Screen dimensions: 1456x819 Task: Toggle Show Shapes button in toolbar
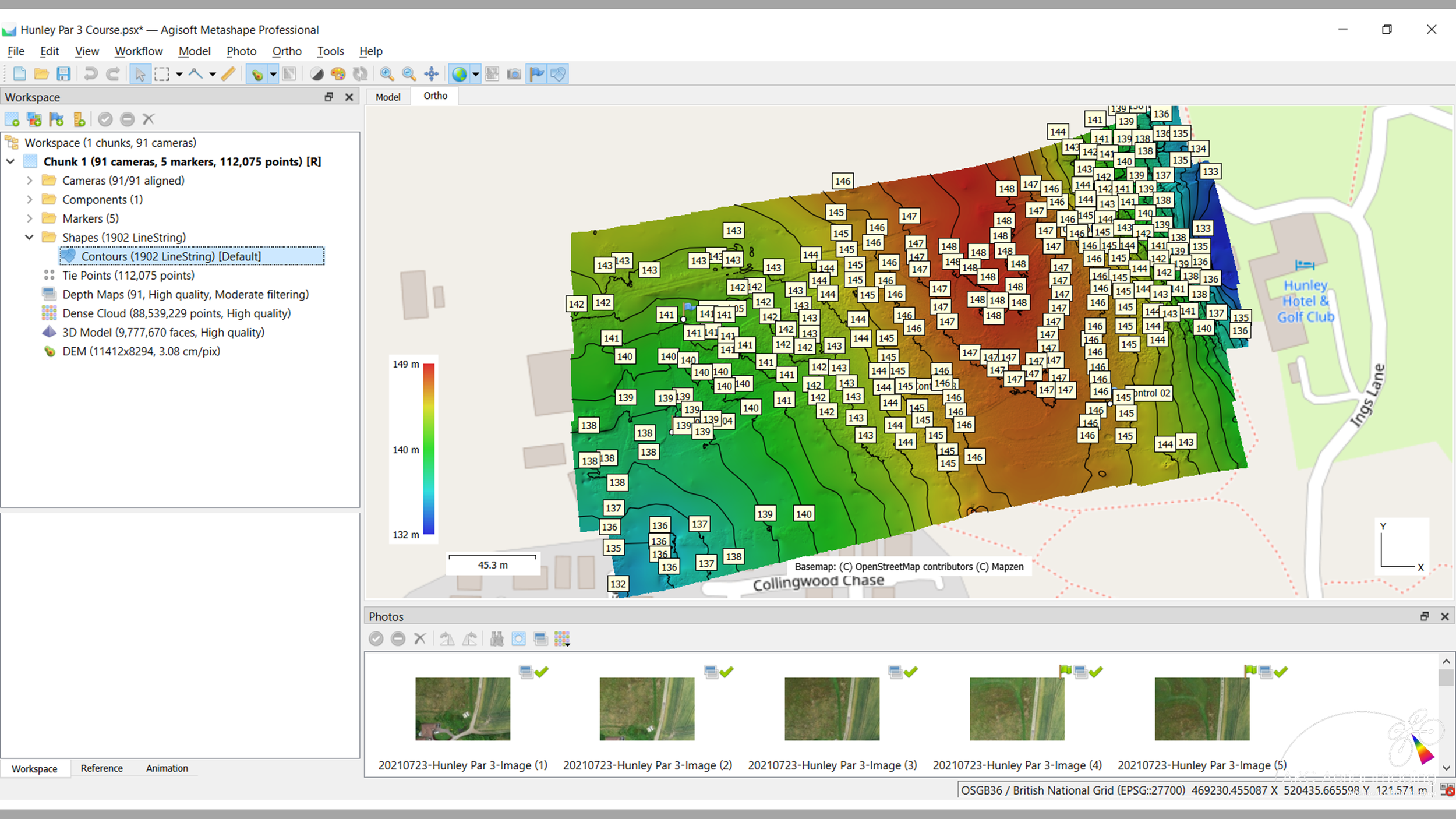coord(558,74)
